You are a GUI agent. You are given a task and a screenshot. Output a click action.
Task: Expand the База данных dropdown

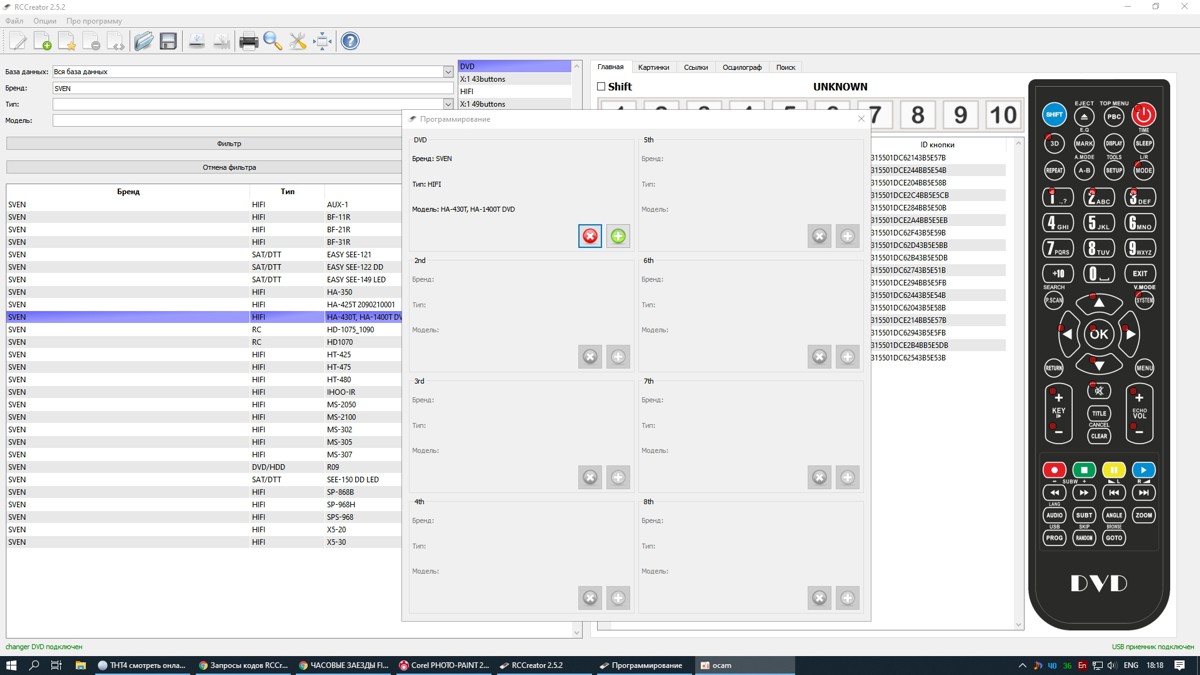447,72
